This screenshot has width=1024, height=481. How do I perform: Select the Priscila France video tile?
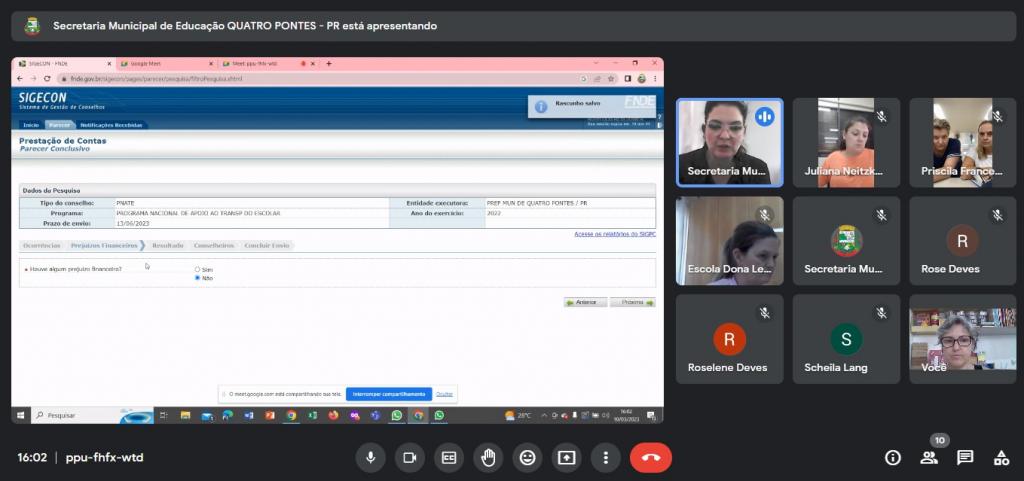963,143
